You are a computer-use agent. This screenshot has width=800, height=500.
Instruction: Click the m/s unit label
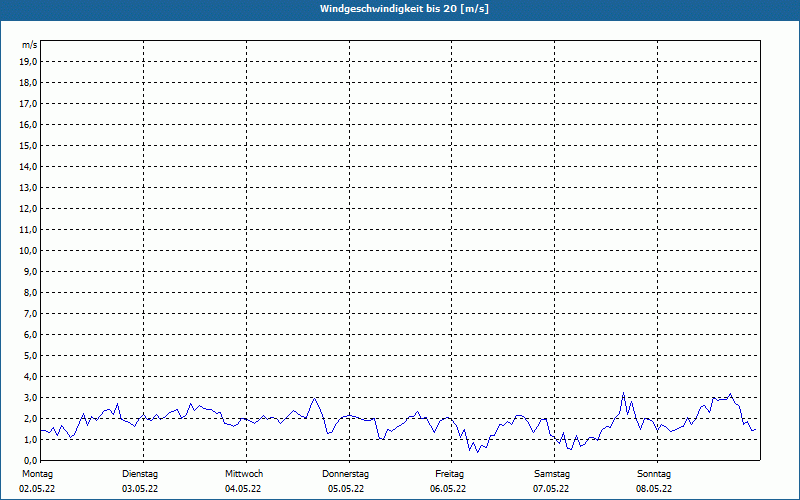pos(30,46)
